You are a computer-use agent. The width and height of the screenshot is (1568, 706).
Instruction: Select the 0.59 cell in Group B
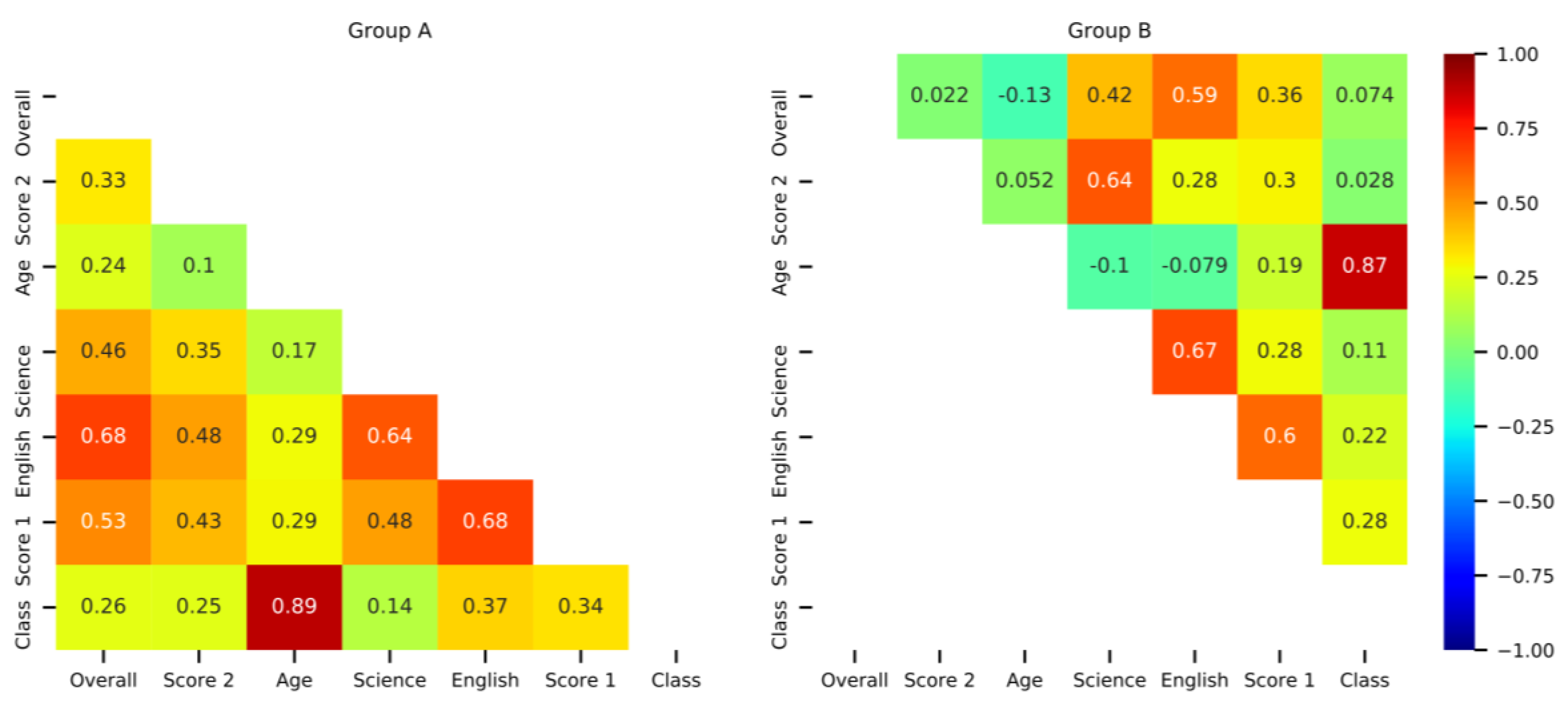click(x=1194, y=95)
